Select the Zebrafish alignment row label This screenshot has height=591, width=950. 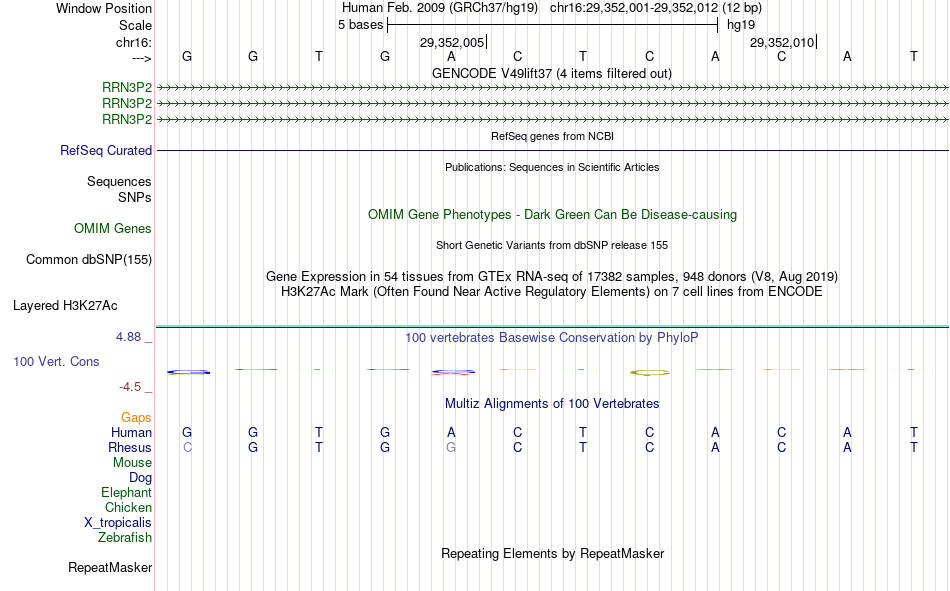125,537
